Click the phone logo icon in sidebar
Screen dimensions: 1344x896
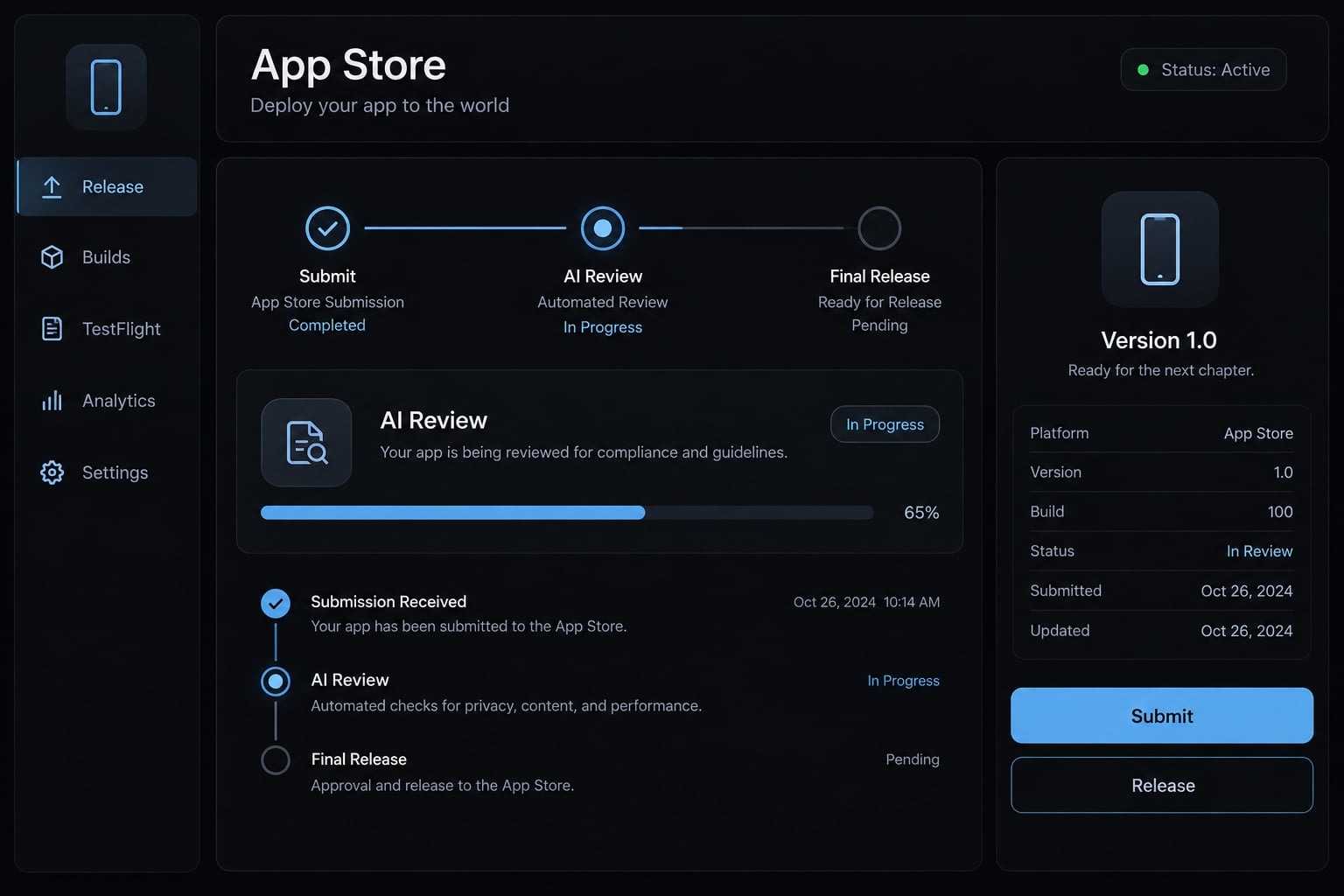(106, 87)
